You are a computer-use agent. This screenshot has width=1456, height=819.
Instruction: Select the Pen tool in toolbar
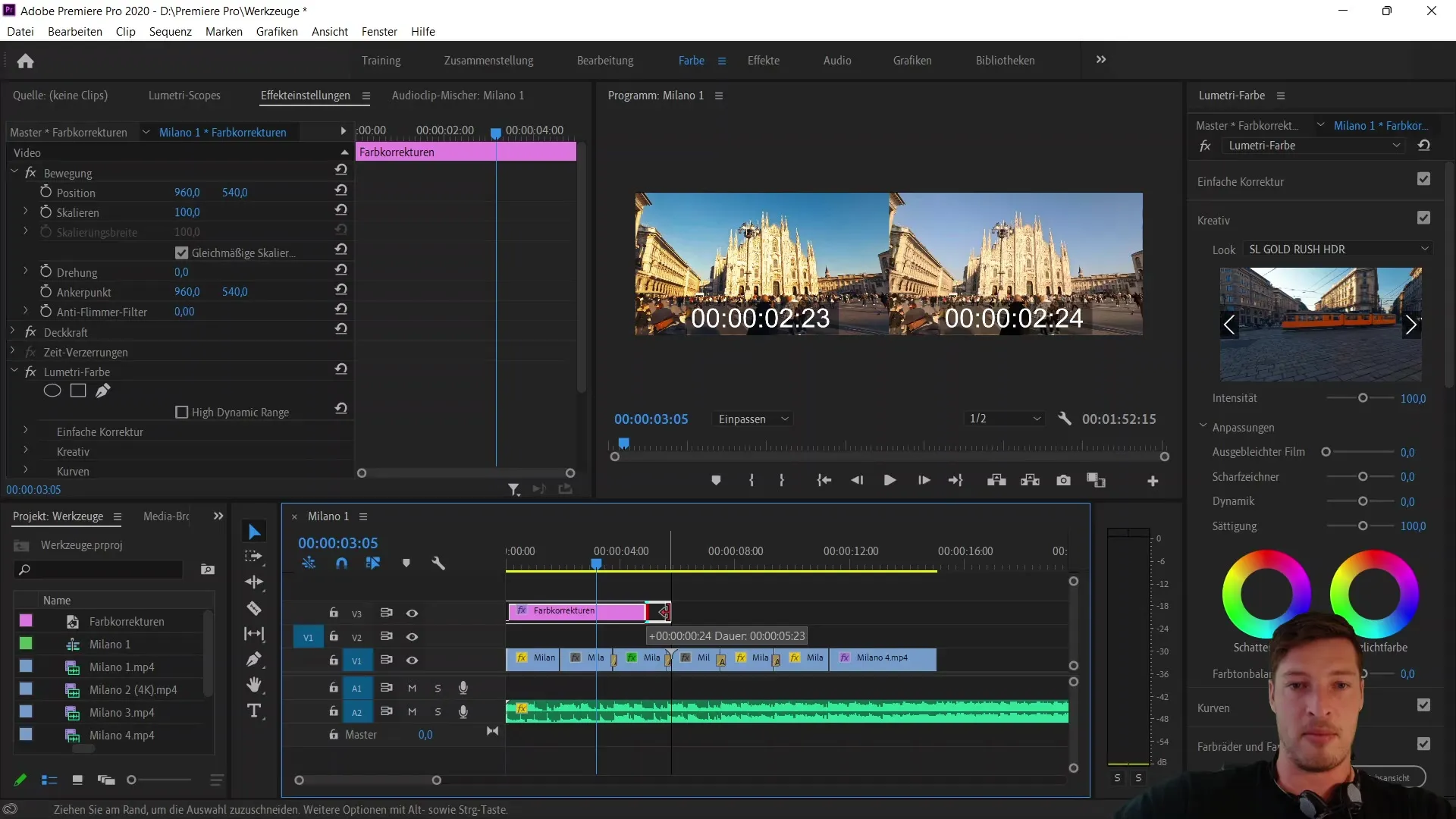(x=254, y=660)
